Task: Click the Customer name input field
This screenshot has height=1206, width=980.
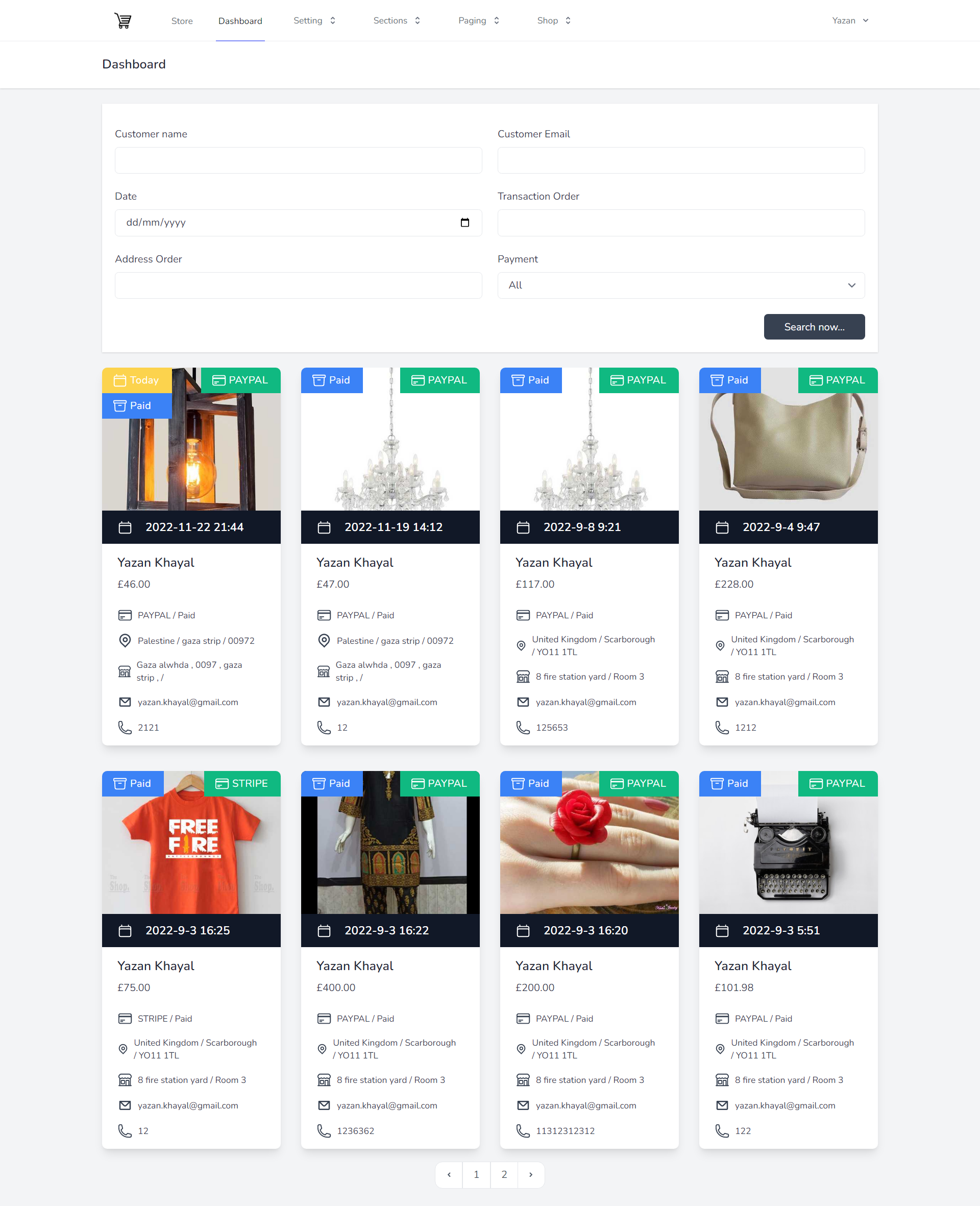Action: pos(299,160)
